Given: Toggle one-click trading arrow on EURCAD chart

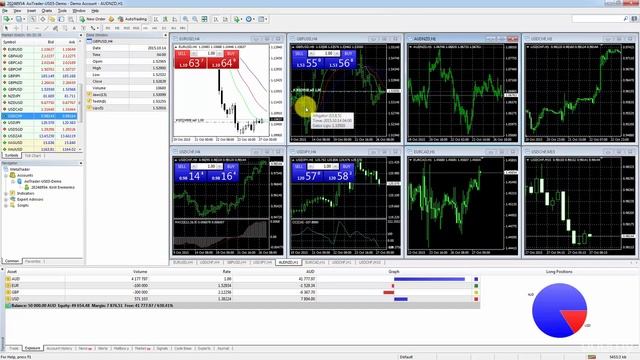Looking at the screenshot, I should coord(411,160).
